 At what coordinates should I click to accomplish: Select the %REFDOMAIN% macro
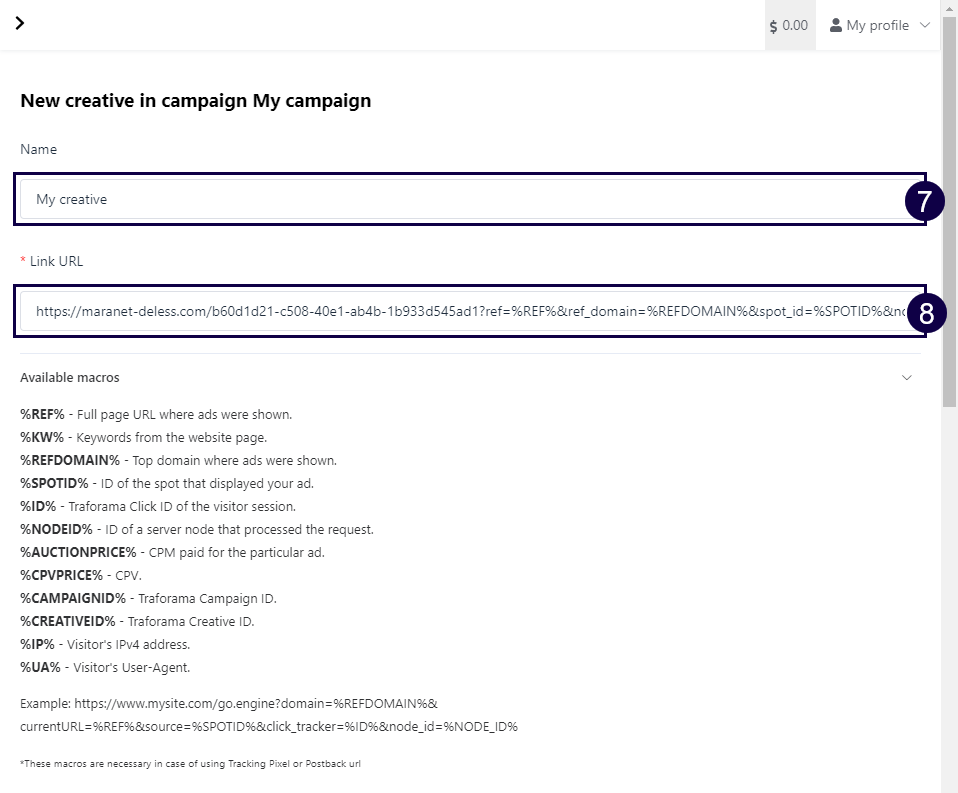click(70, 460)
